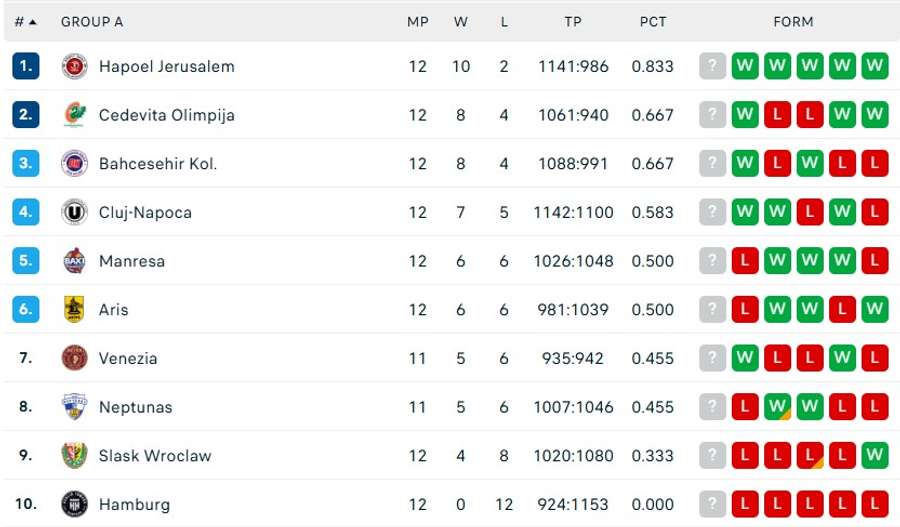Click the Hamburg team logo
Screen dimensions: 900x527
point(74,504)
